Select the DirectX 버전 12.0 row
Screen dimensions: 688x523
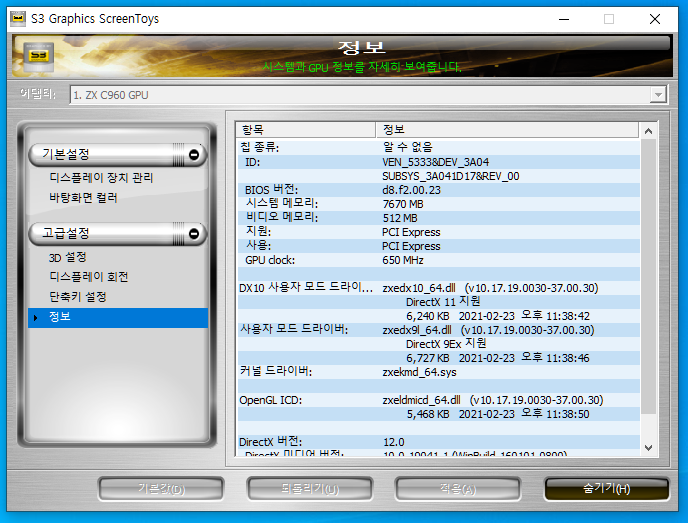click(438, 442)
